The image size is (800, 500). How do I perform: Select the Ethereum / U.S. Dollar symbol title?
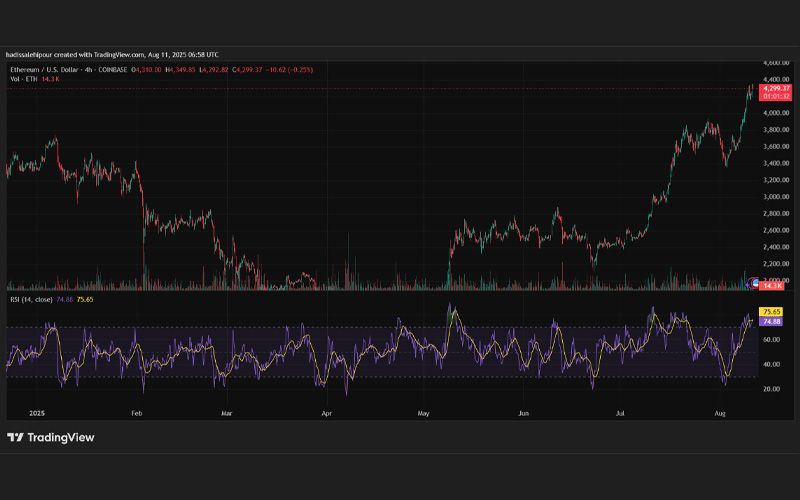(43, 69)
